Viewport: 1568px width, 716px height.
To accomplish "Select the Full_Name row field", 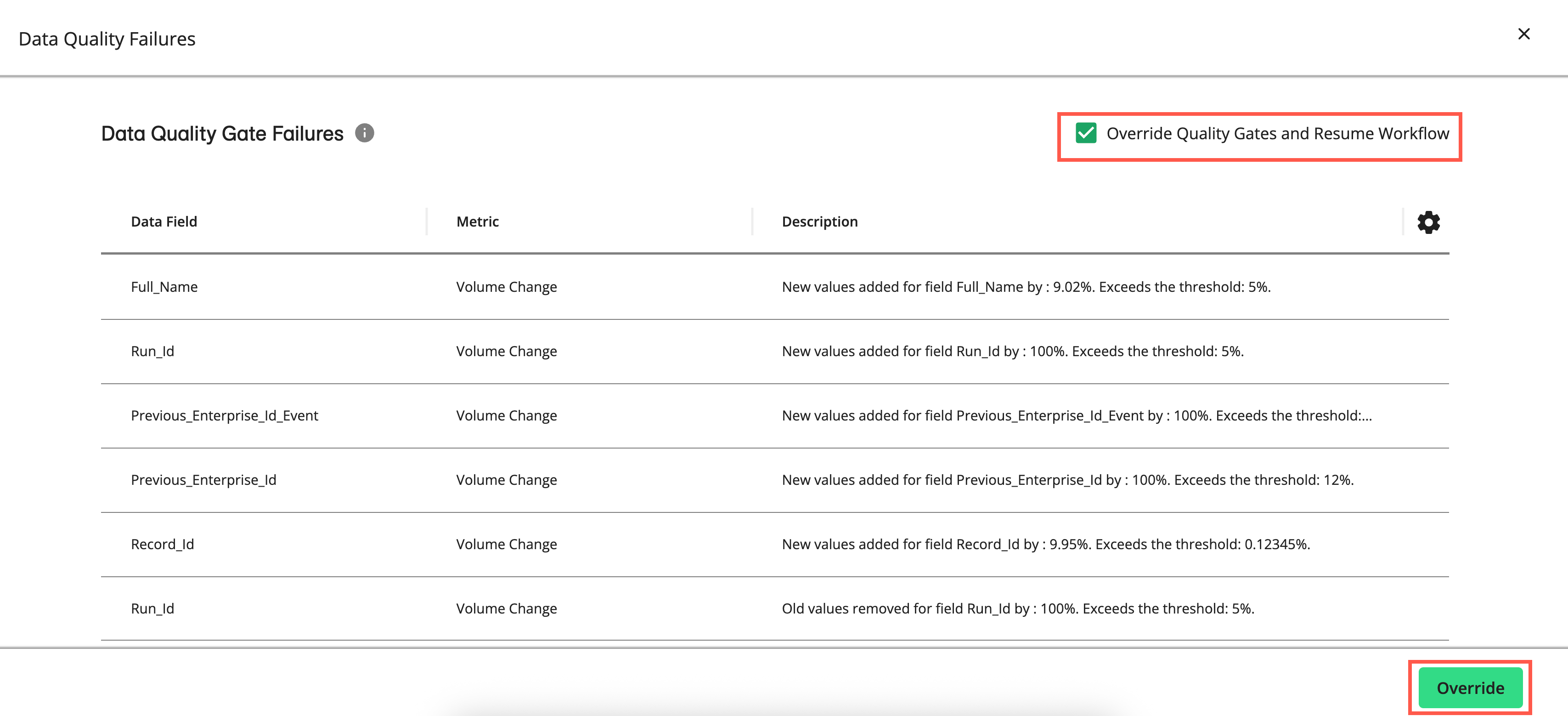I will coord(164,287).
